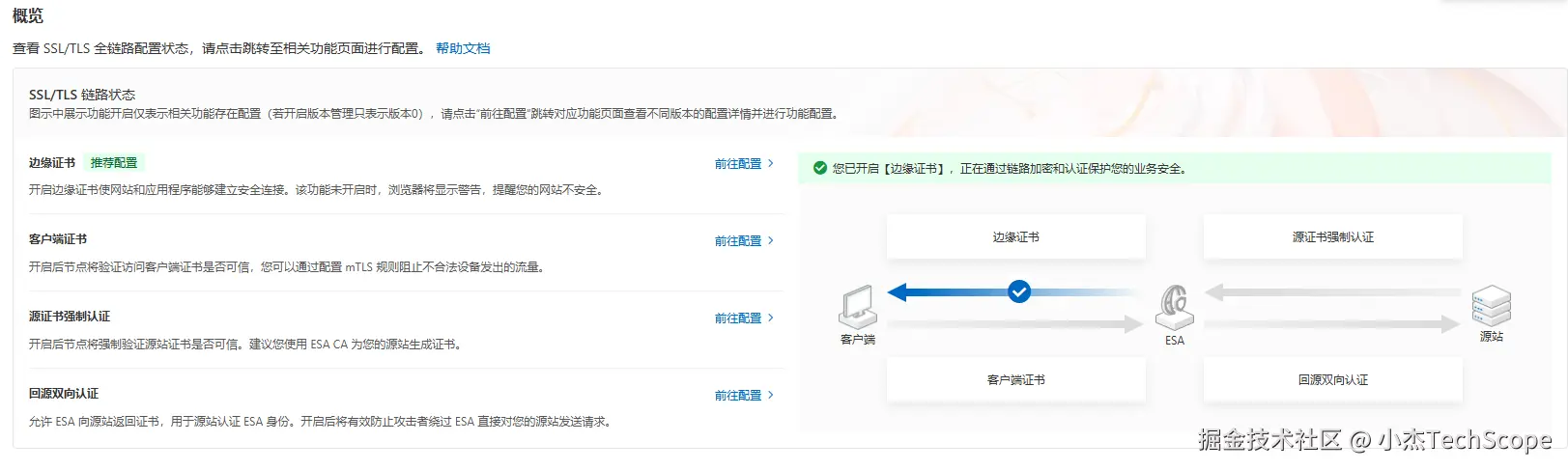1568x470 pixels.
Task: Click the SSL/TLS 链路状态 section title
Action: (82, 95)
